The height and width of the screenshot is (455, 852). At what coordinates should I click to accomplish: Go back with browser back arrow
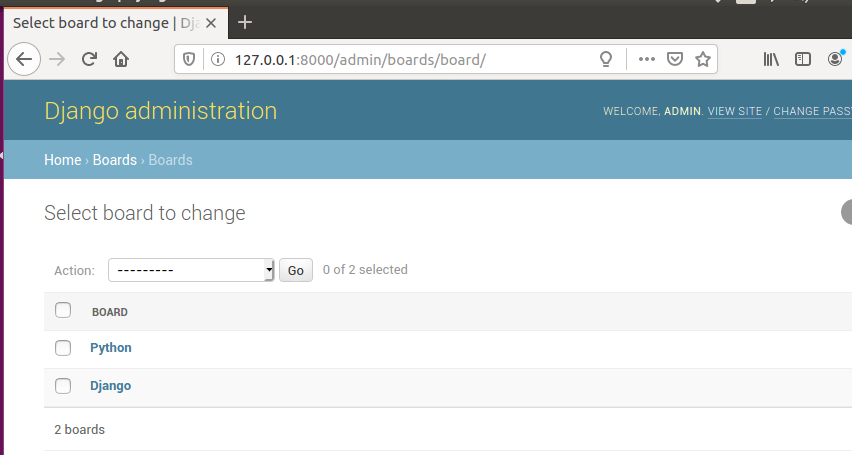24,59
